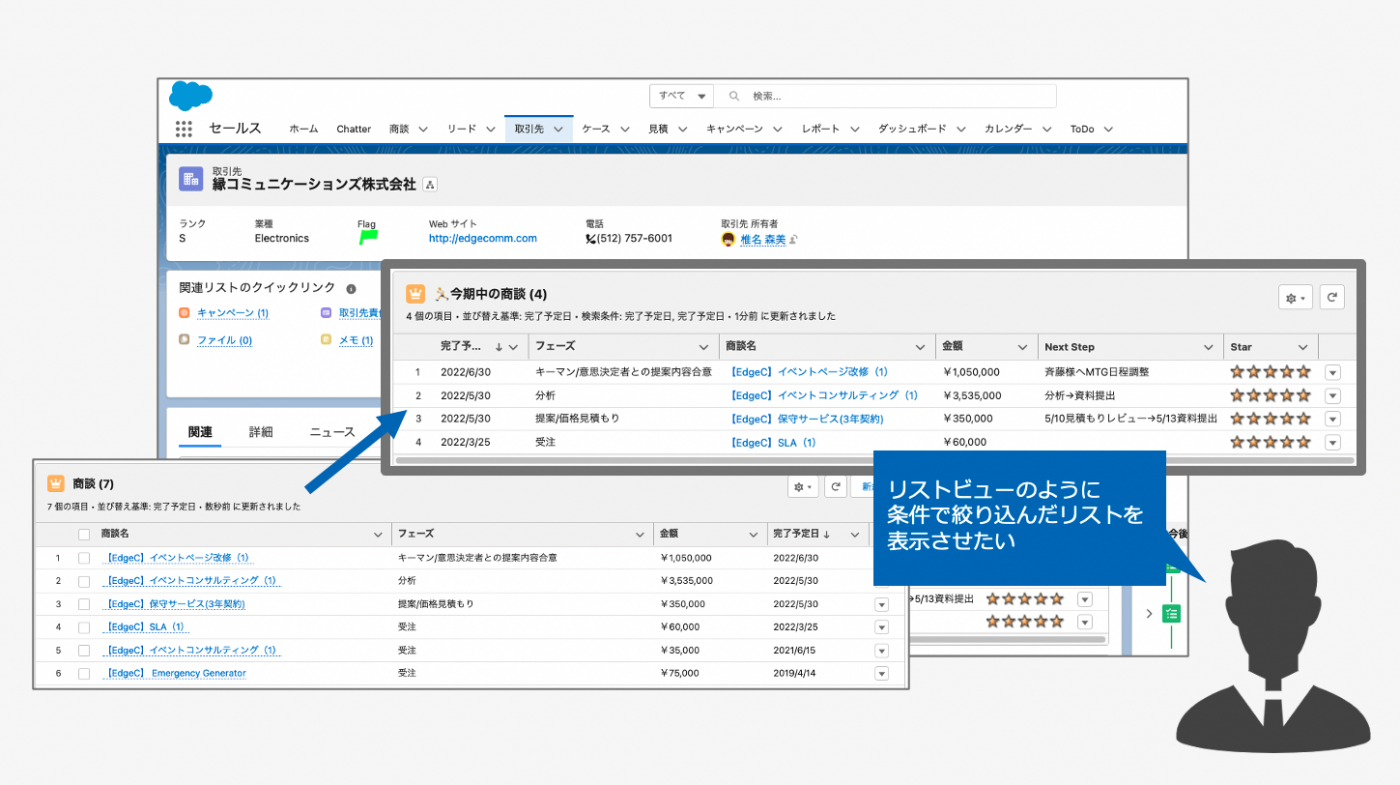Open gear settings in 商談 (7) list
Image resolution: width=1400 pixels, height=785 pixels.
(802, 487)
